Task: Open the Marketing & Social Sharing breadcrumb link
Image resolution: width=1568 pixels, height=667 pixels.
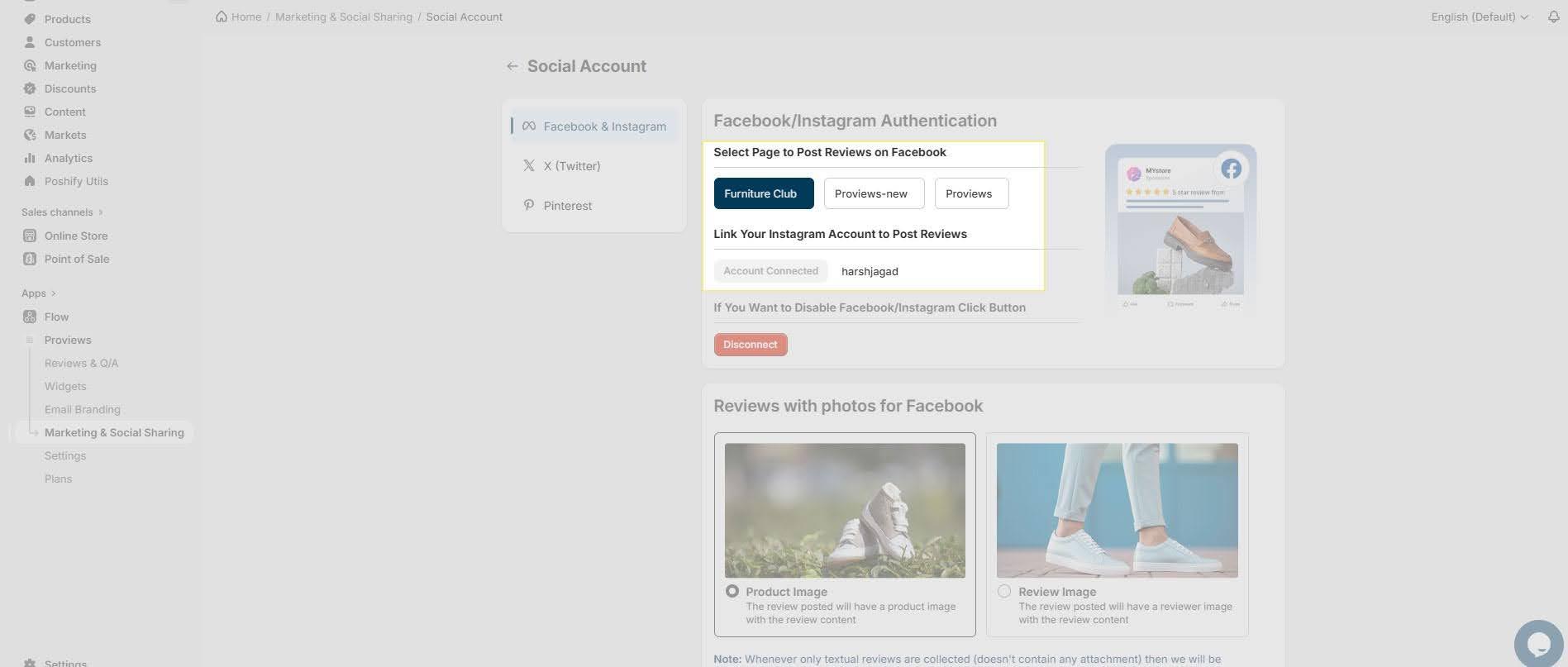Action: [344, 17]
